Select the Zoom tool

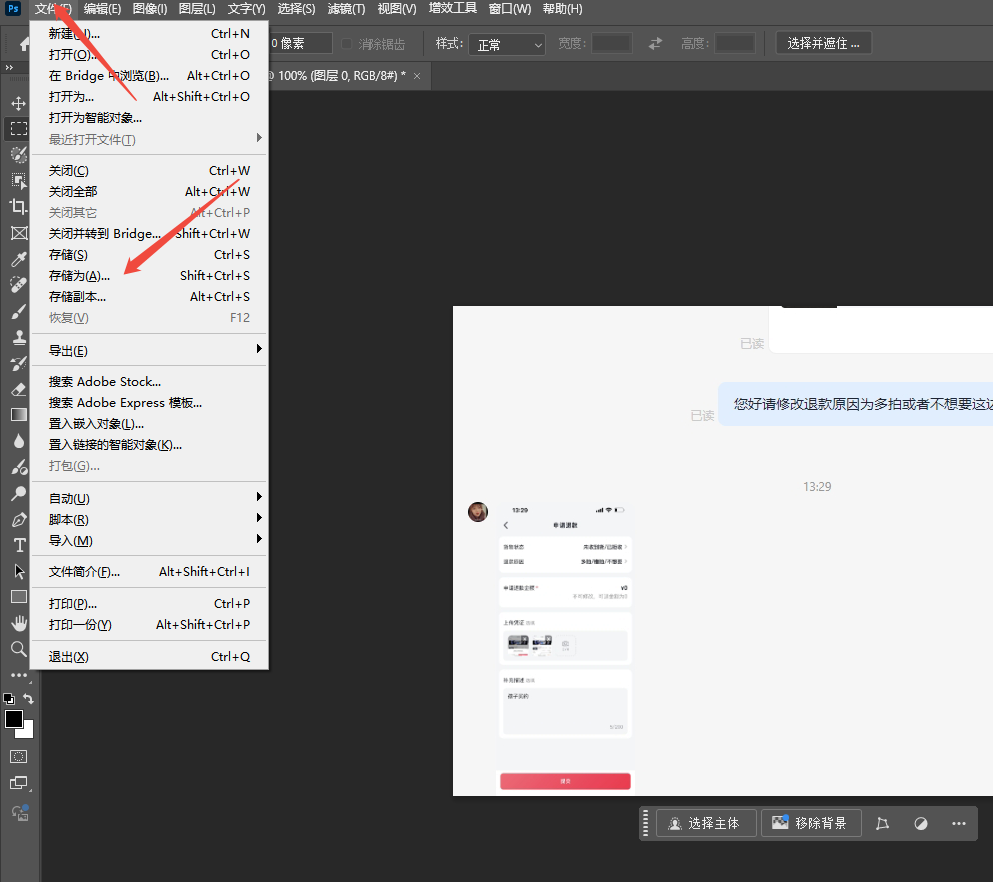tap(18, 649)
